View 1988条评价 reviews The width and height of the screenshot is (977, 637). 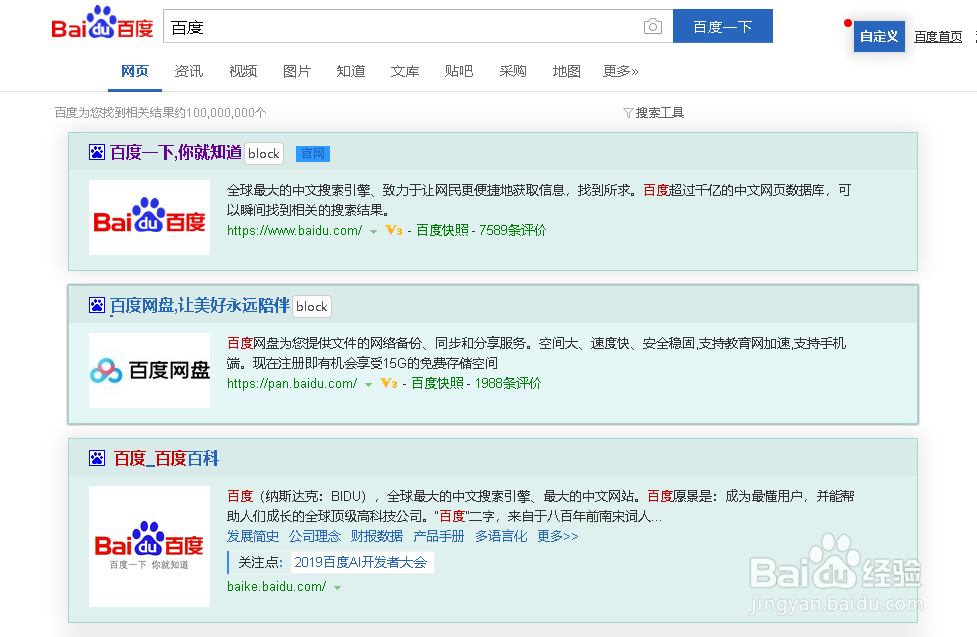tap(508, 383)
